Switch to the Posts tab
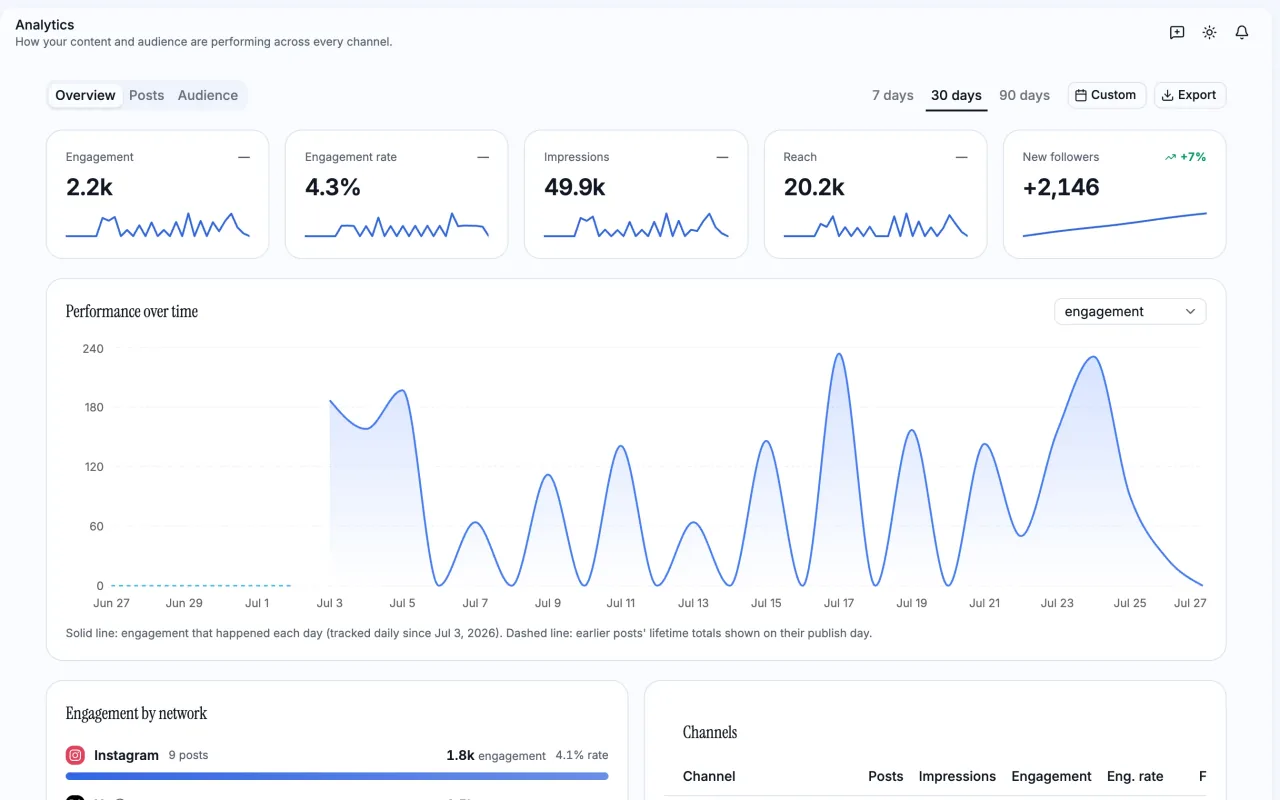 146,95
